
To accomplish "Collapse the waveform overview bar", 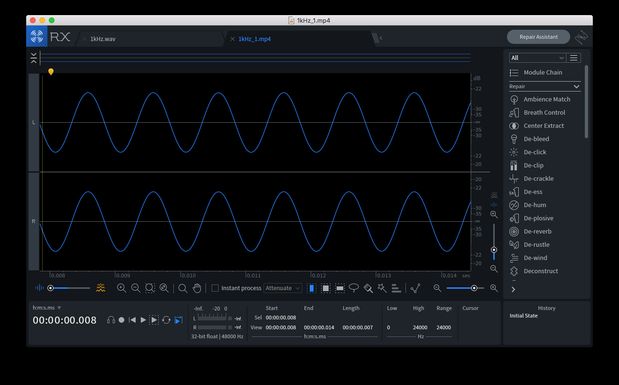I will coord(34,58).
